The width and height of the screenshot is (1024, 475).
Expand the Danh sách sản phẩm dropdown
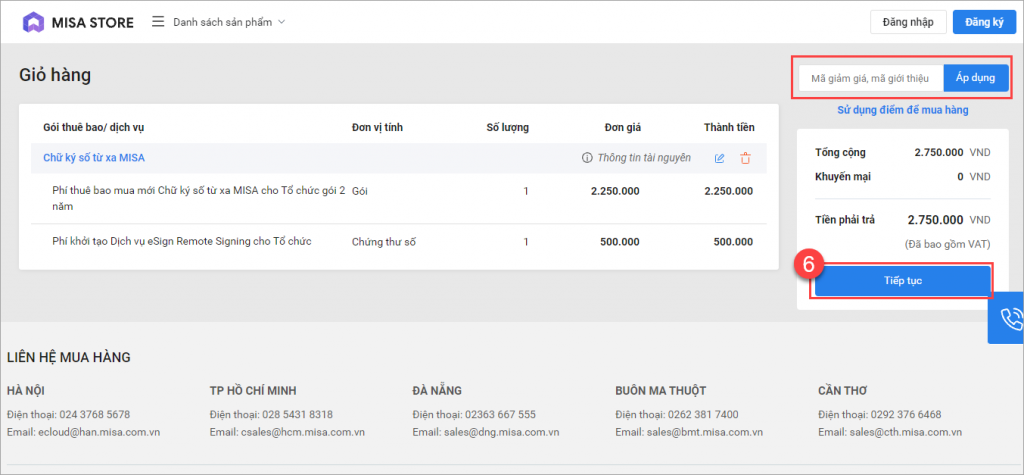229,22
